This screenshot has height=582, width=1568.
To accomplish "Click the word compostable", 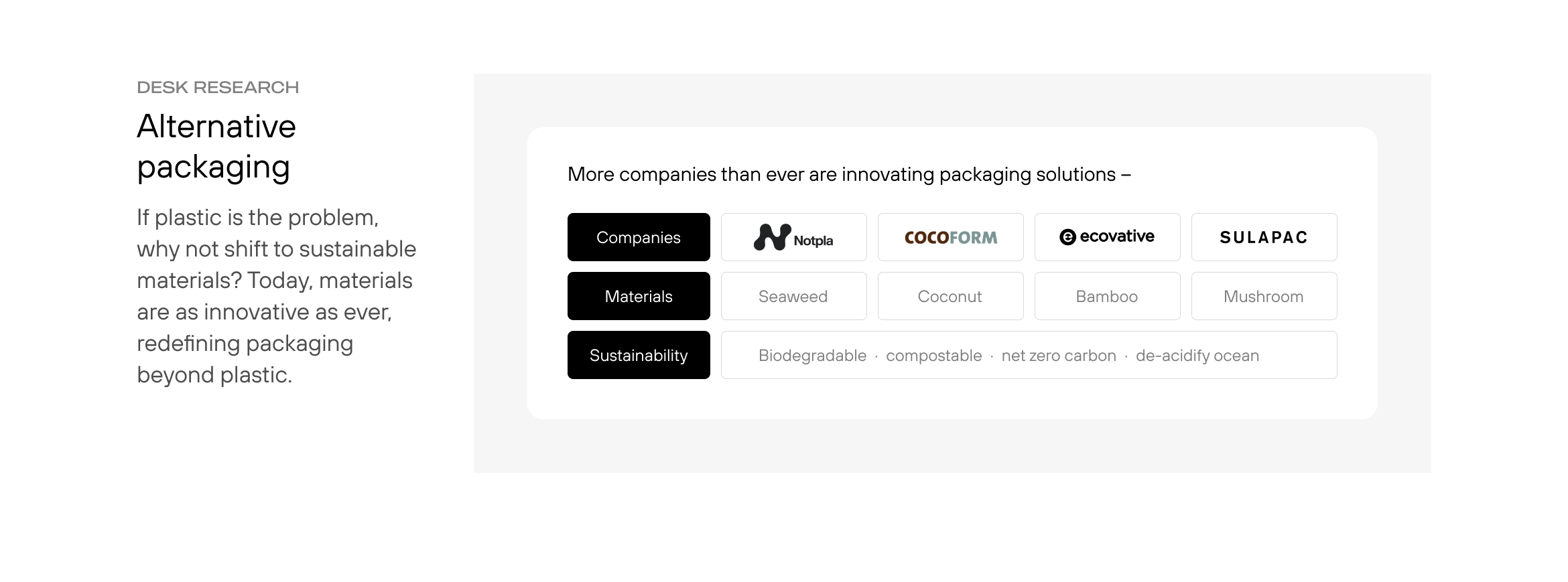I will [x=933, y=356].
